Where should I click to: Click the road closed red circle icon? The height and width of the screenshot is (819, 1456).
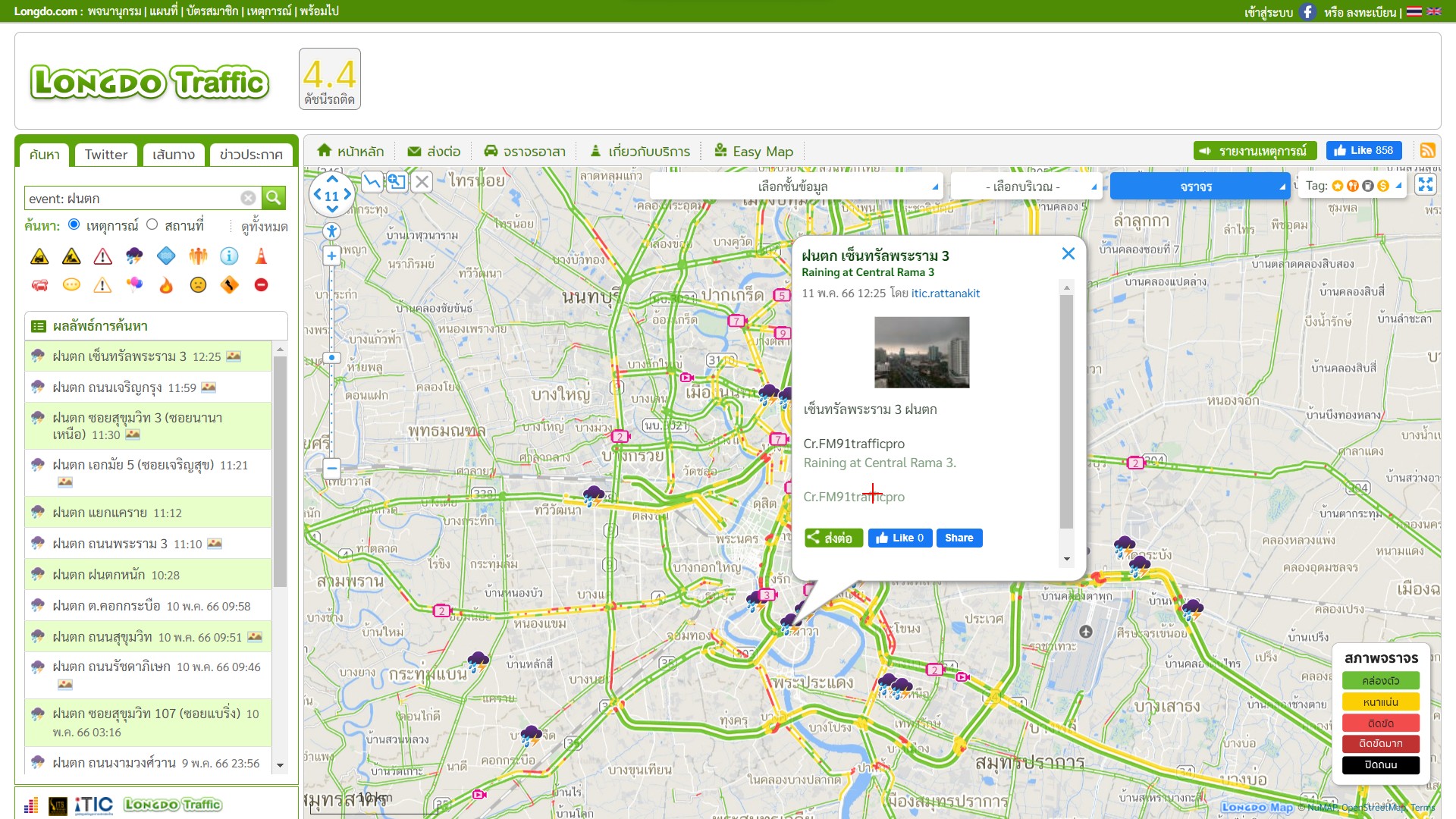(261, 285)
